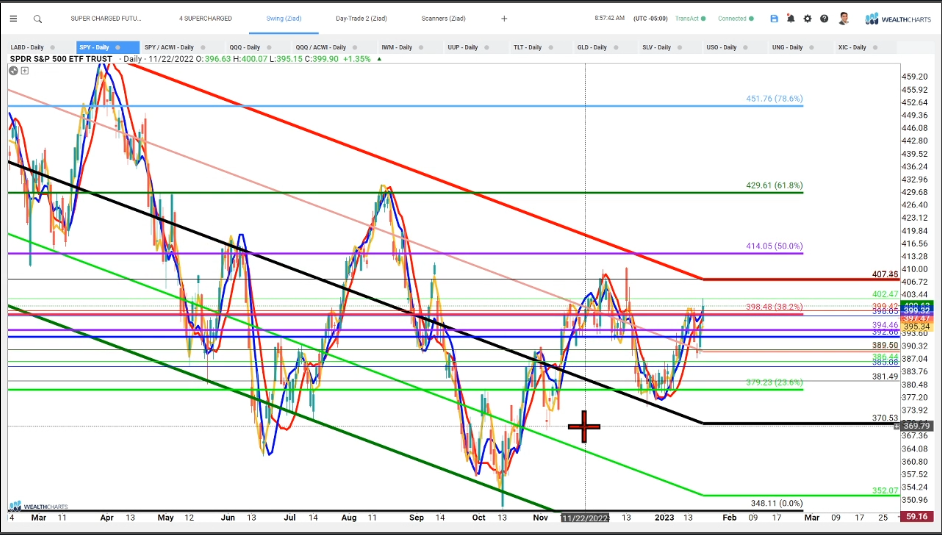
Task: Click the 11/22/2022 crosshair date tag
Action: pos(585,518)
